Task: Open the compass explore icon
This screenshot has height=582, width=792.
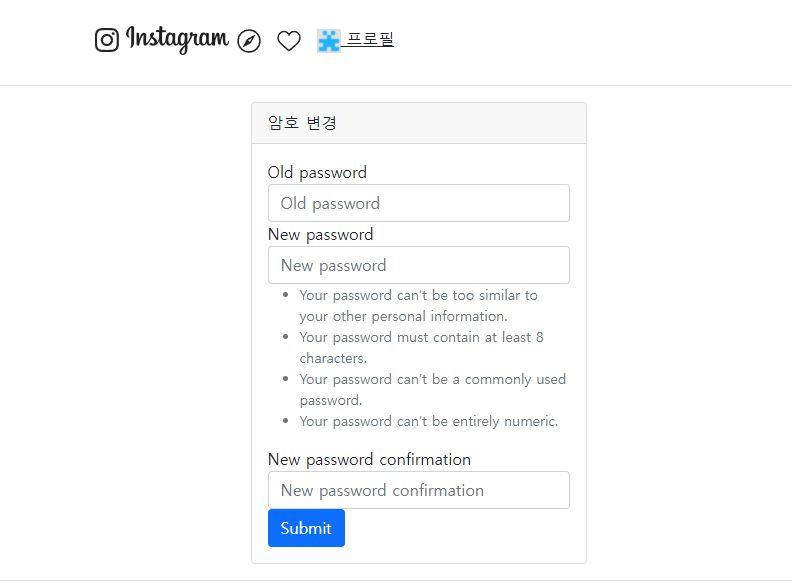Action: tap(249, 41)
